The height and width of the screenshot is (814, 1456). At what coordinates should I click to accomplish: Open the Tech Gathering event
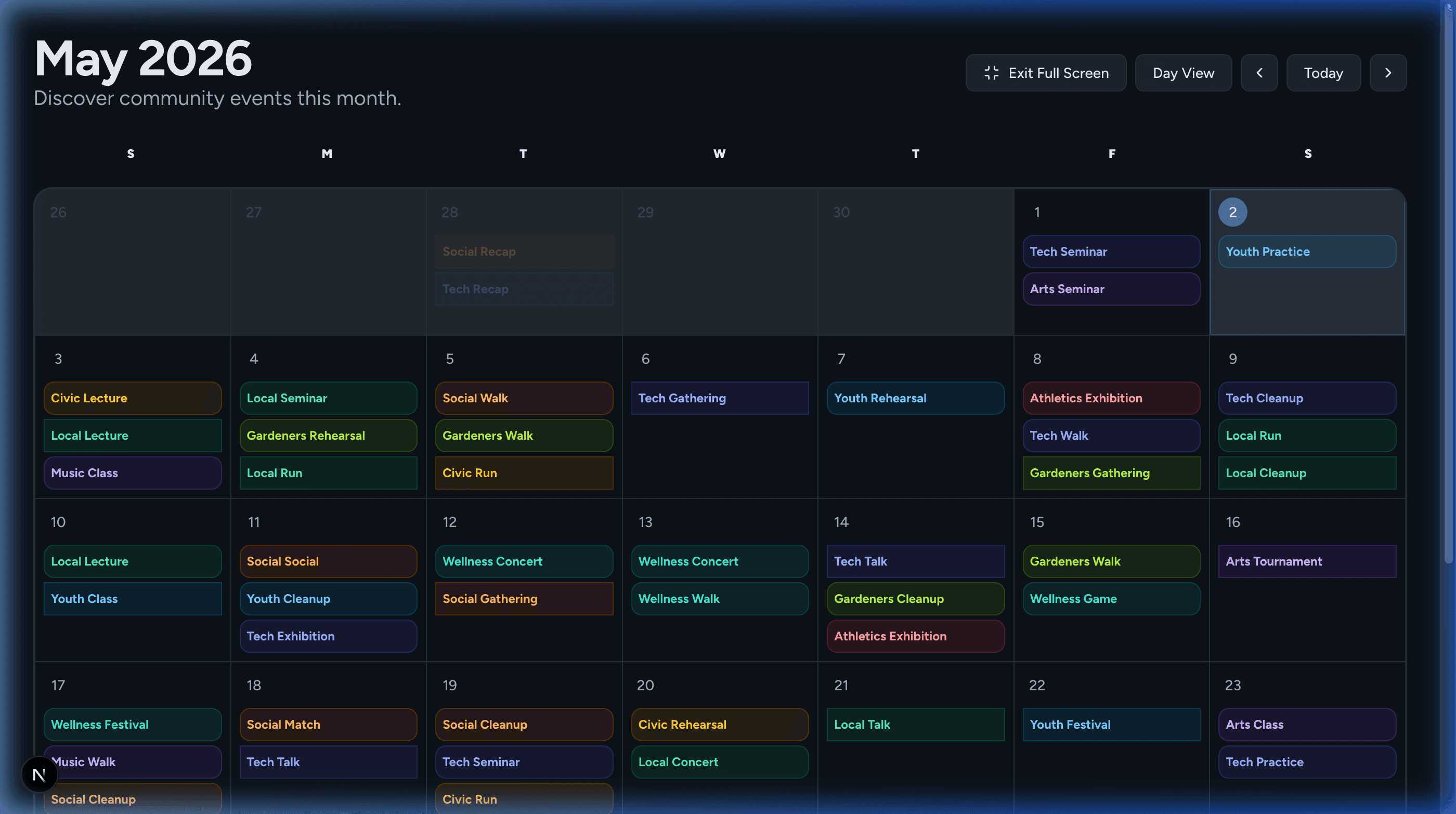[x=720, y=398]
